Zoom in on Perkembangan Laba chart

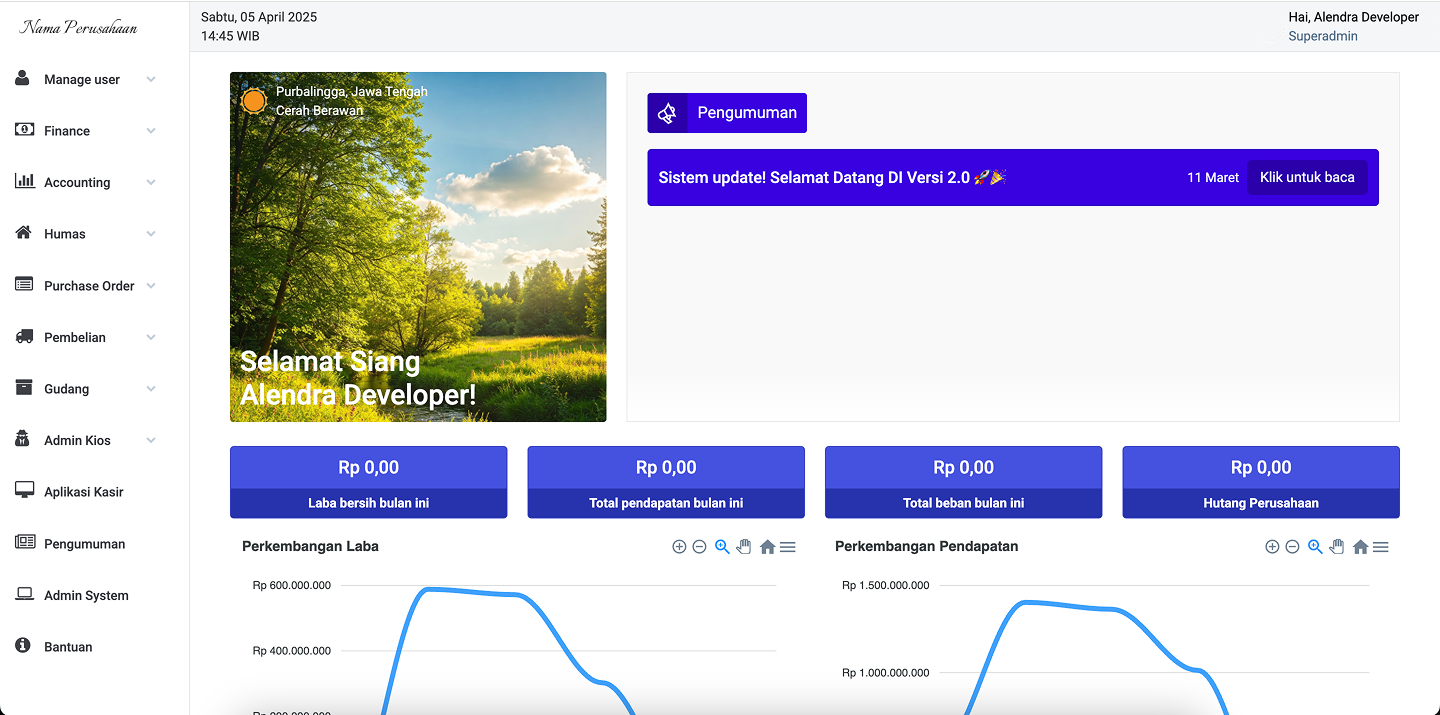pyautogui.click(x=679, y=547)
